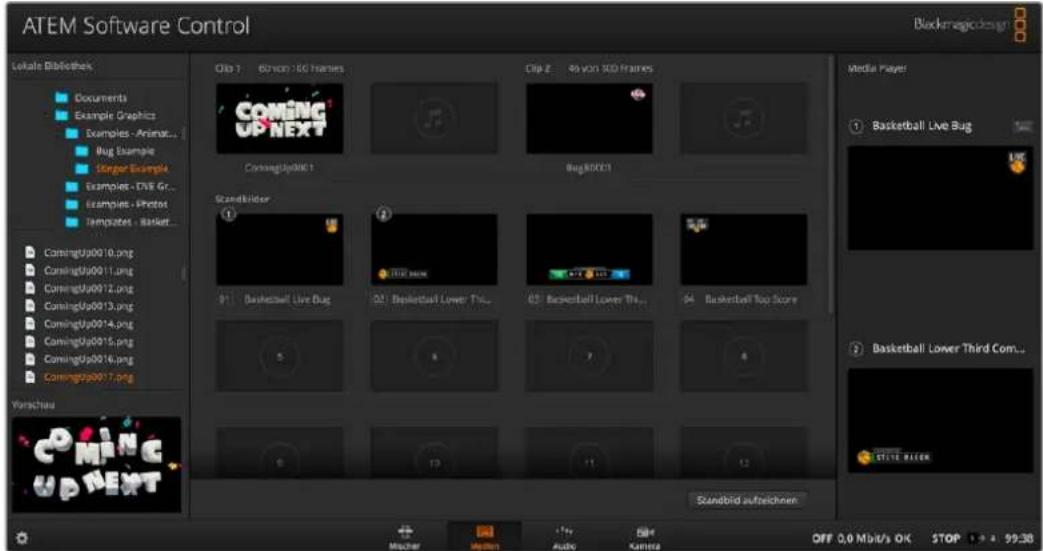Select still 02 Basketball Lower Third
The width and height of the screenshot is (1043, 551).
[x=434, y=250]
